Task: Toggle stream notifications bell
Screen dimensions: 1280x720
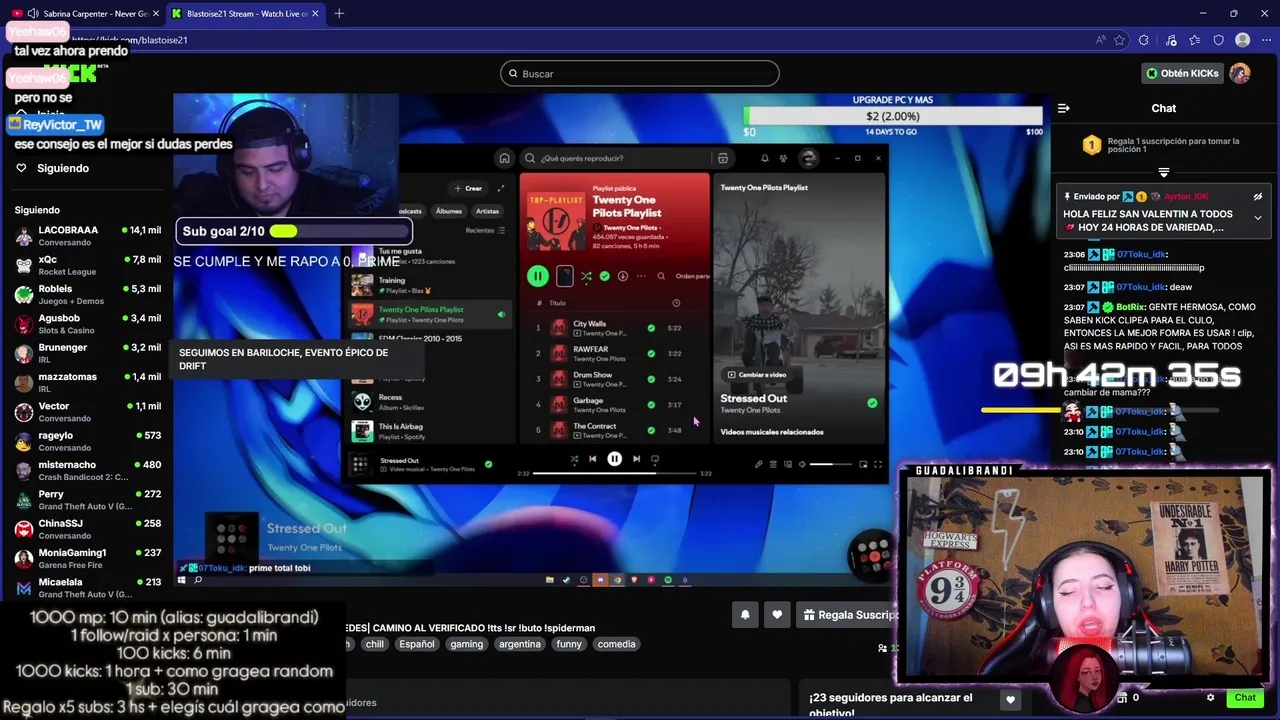Action: (x=745, y=615)
